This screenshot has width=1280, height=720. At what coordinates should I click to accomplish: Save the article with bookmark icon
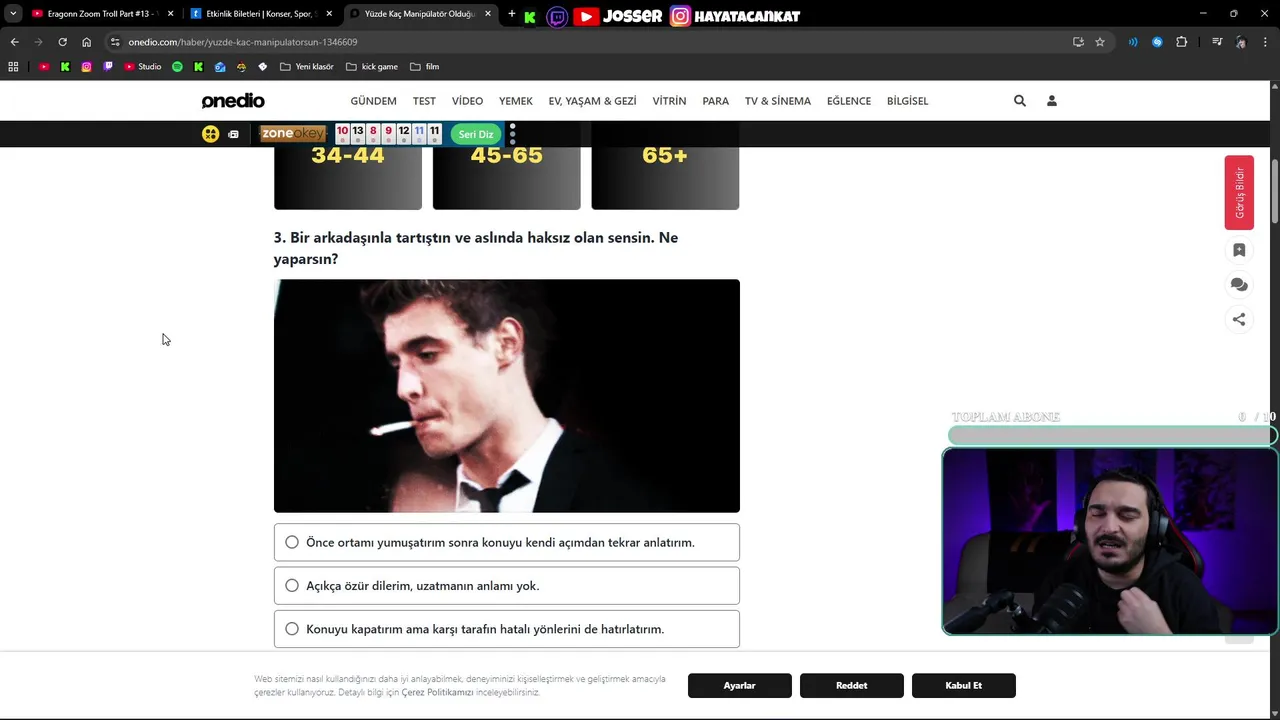(1239, 250)
